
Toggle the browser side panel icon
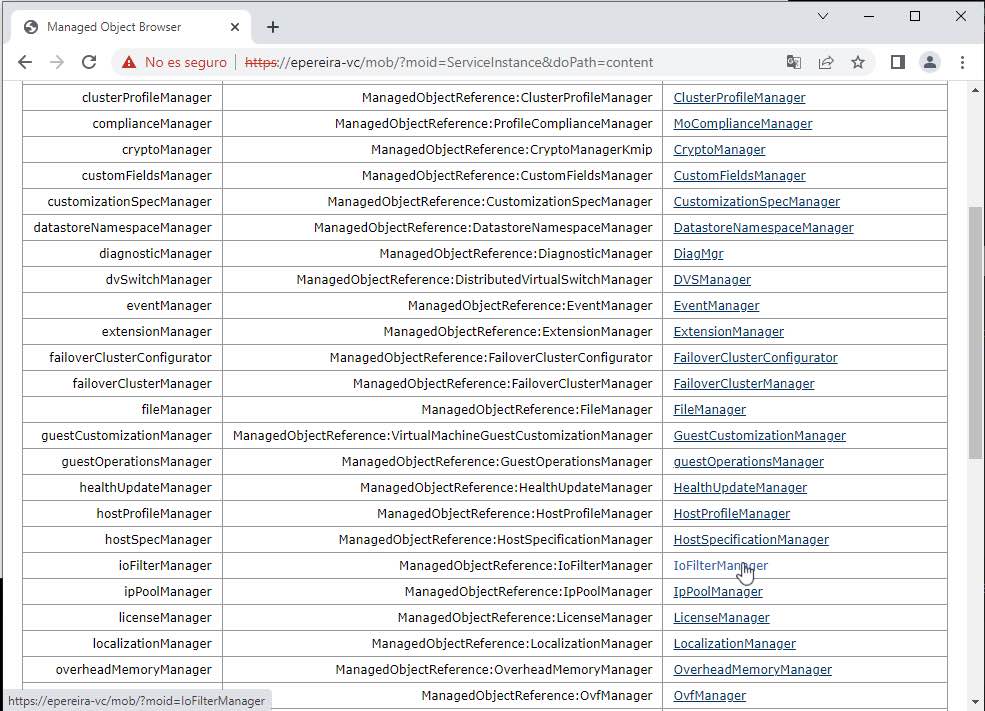click(x=898, y=62)
